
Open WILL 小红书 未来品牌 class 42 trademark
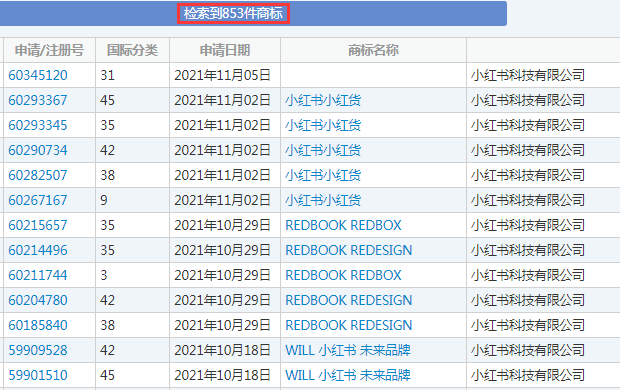pos(348,350)
